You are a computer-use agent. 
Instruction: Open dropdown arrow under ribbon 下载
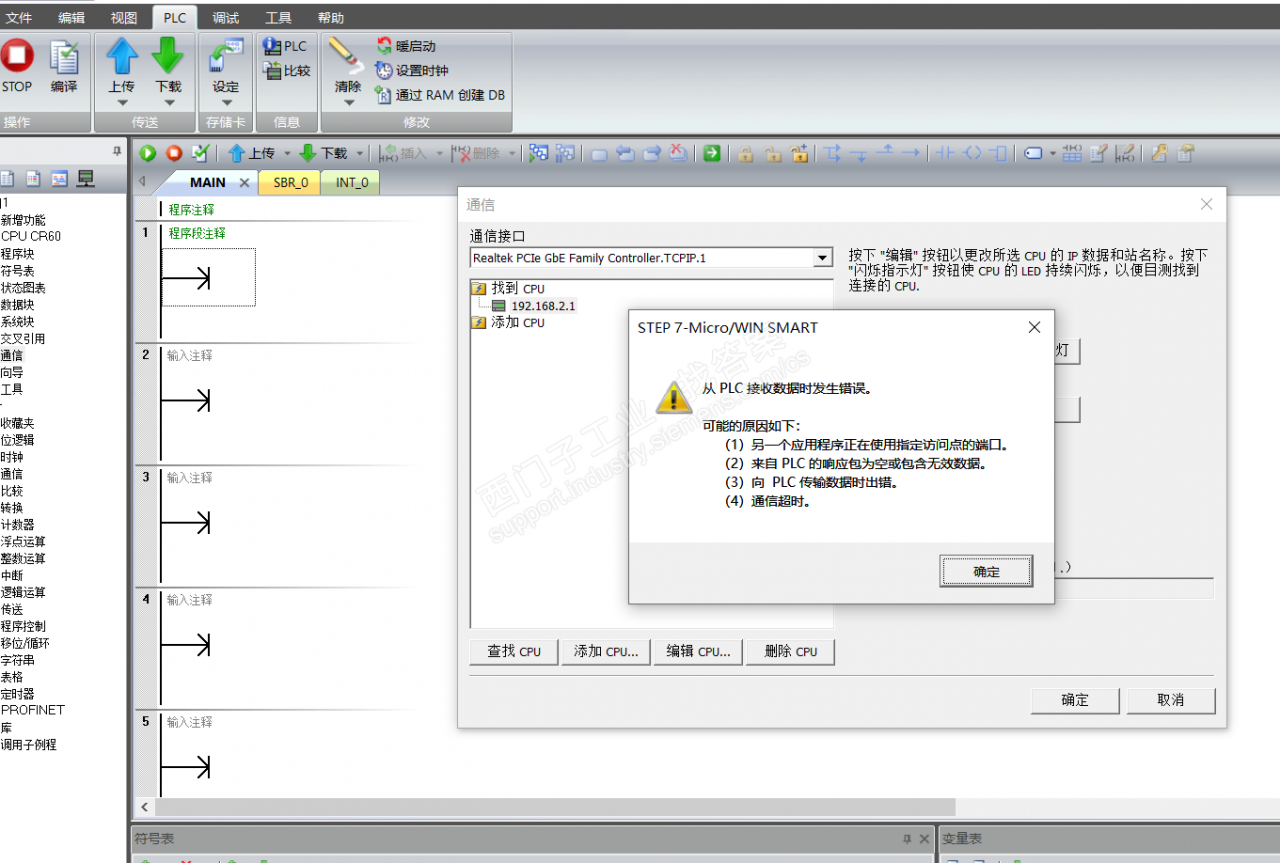(168, 102)
